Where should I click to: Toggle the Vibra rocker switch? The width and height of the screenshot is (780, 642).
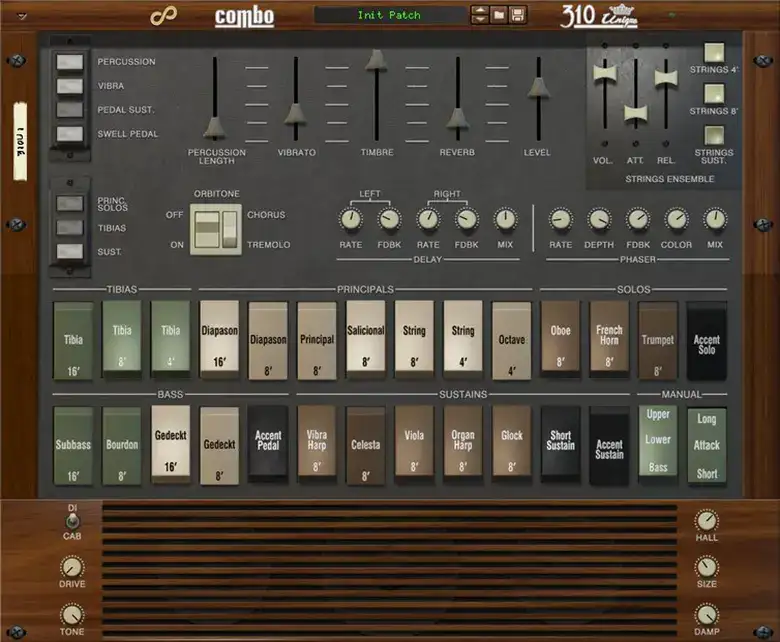click(70, 86)
